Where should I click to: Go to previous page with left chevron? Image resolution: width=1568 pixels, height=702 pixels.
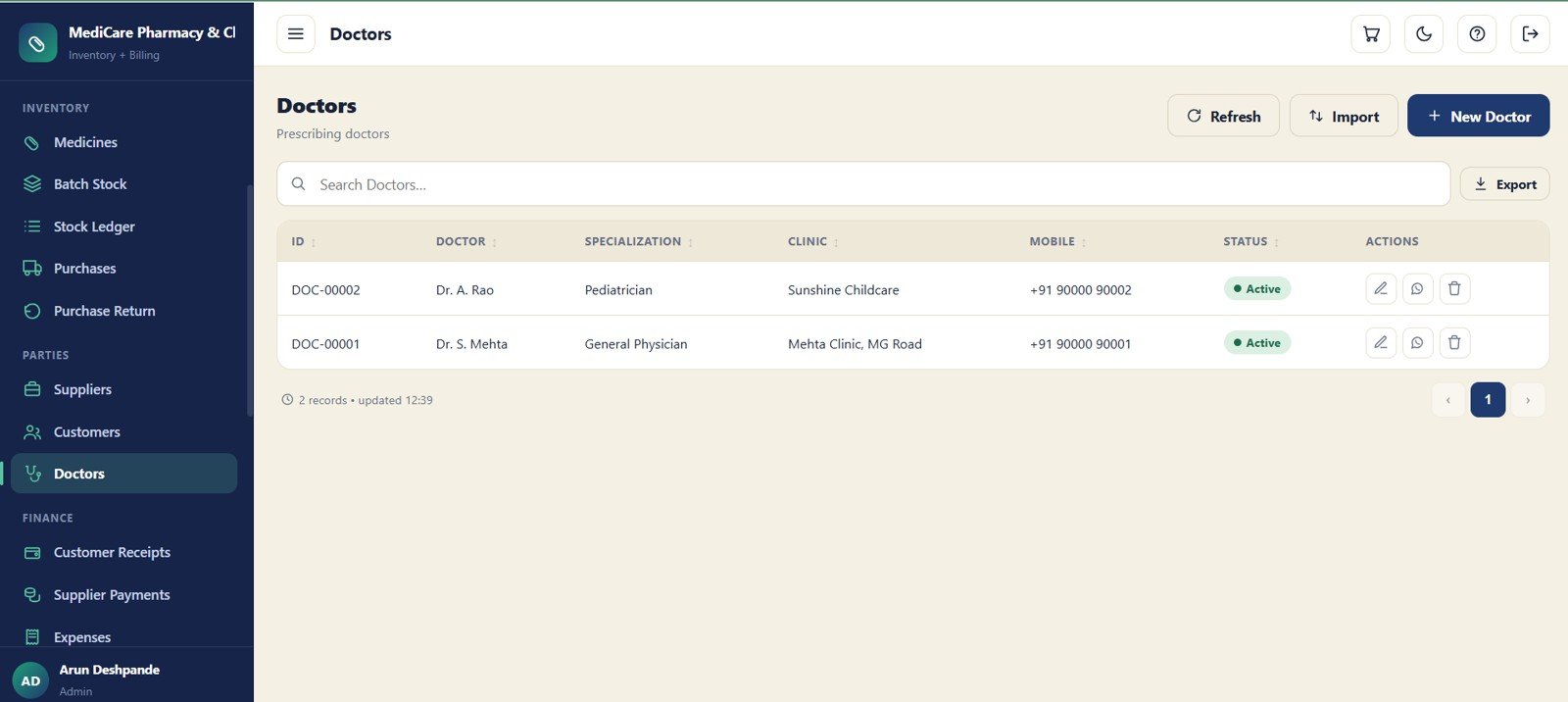(1447, 400)
